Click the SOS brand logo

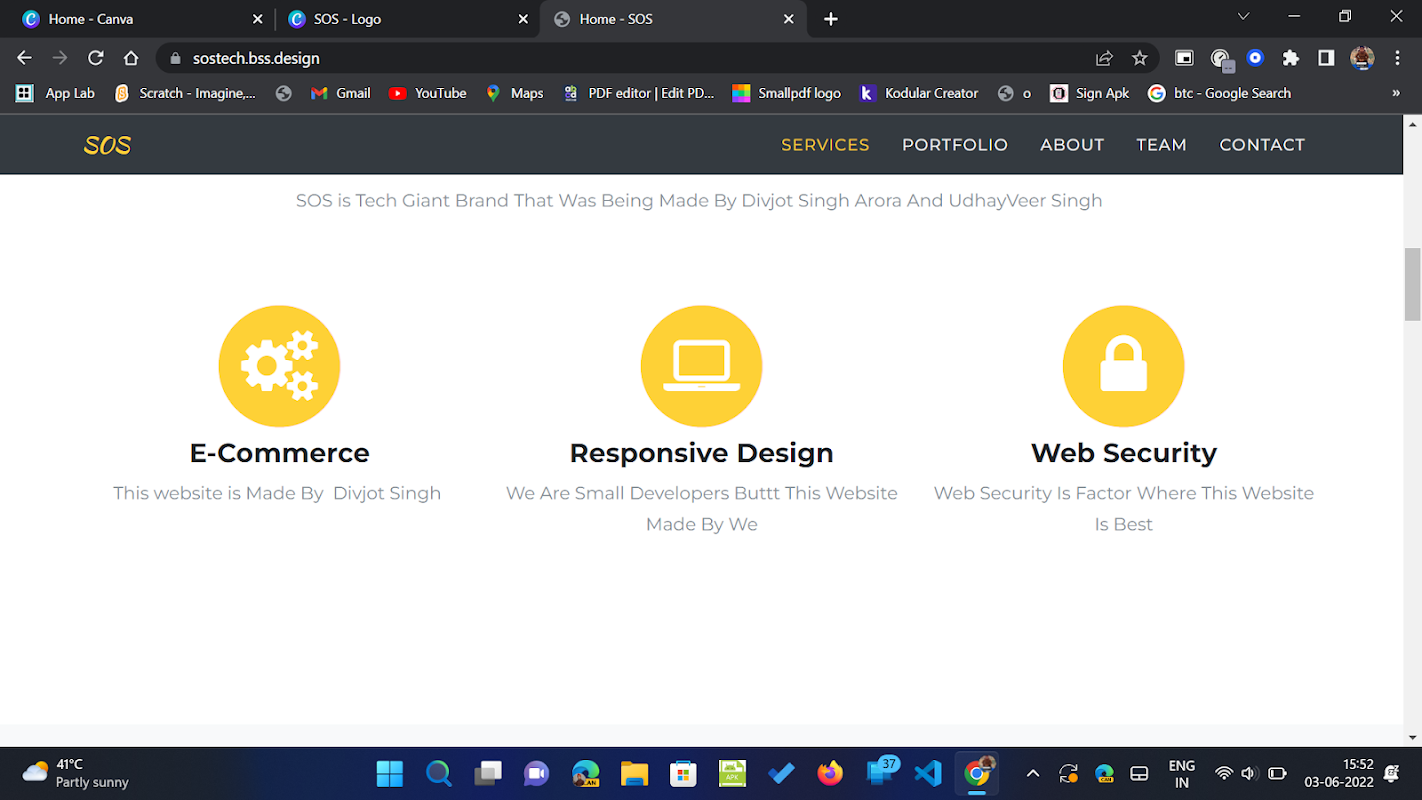click(x=107, y=146)
